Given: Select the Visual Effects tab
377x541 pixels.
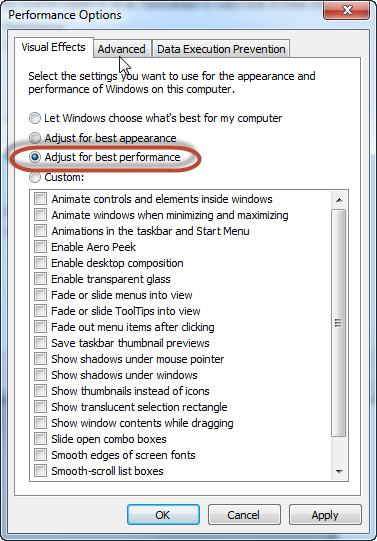Looking at the screenshot, I should click(x=53, y=47).
